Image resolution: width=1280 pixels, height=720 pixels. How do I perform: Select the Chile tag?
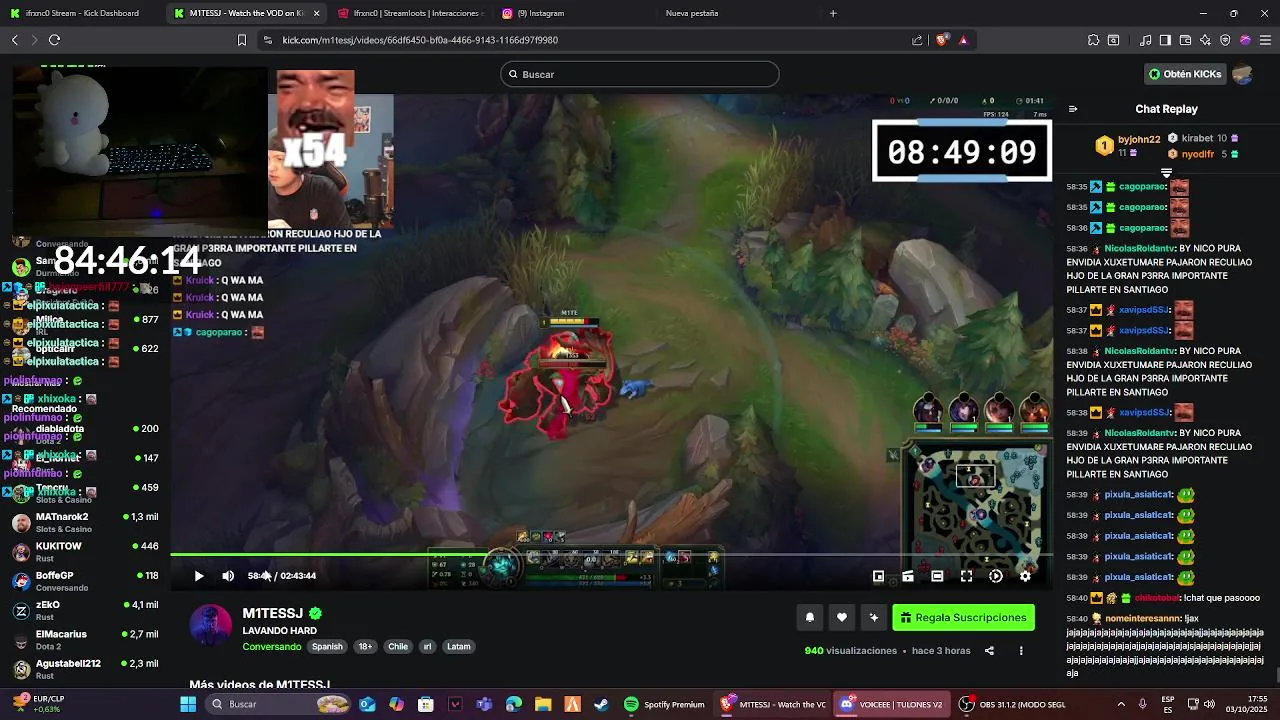(x=398, y=647)
